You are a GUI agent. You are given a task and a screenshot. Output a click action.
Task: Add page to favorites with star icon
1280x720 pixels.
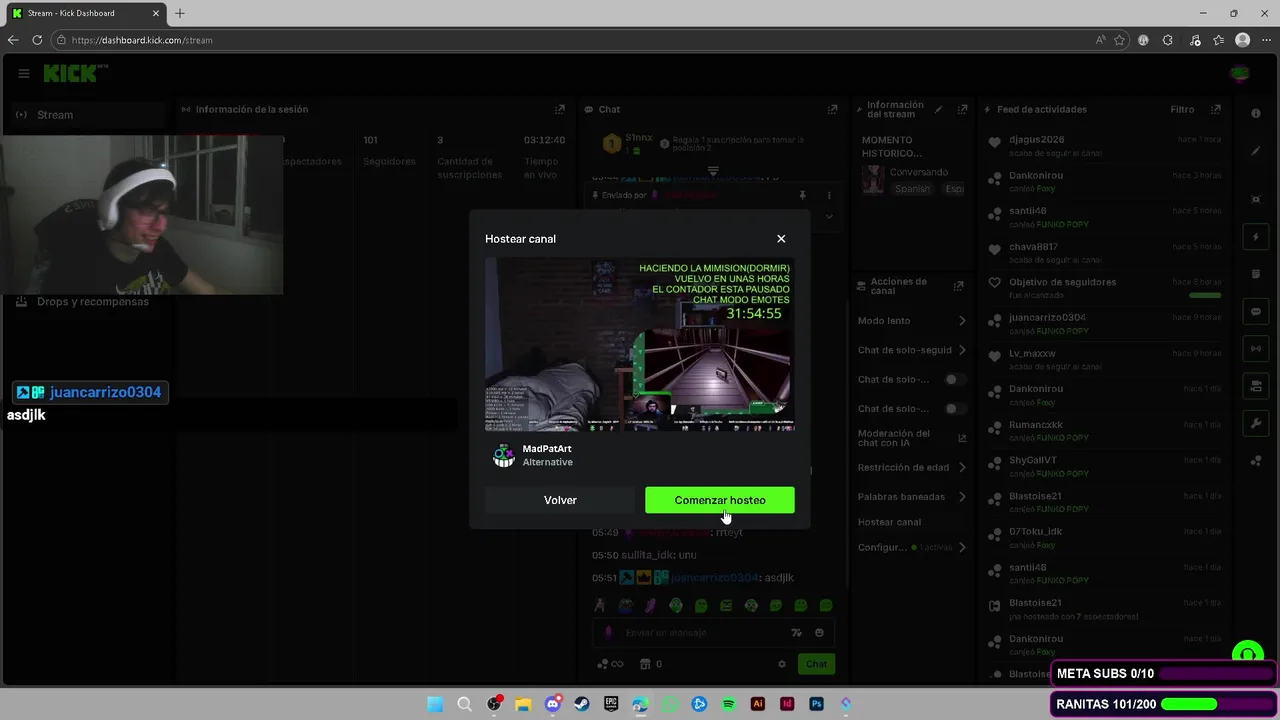click(x=1119, y=40)
